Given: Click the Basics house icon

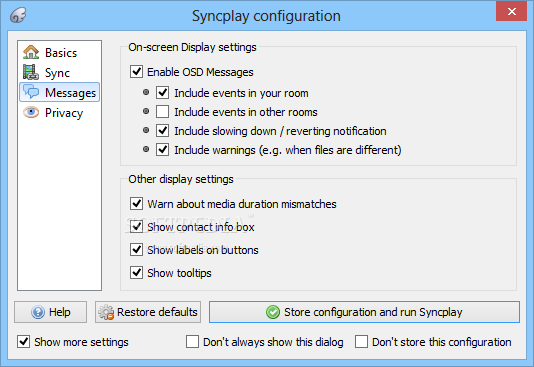Looking at the screenshot, I should coord(31,52).
